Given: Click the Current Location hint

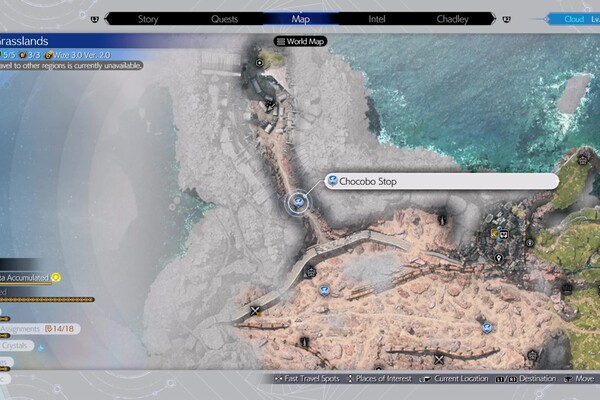Looking at the screenshot, I should [454, 379].
